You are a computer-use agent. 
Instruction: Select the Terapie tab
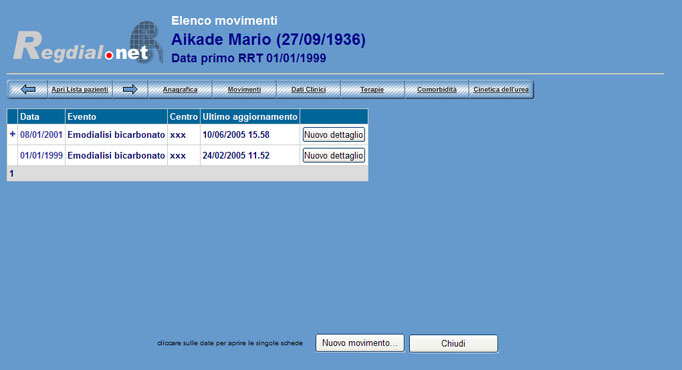click(x=372, y=90)
